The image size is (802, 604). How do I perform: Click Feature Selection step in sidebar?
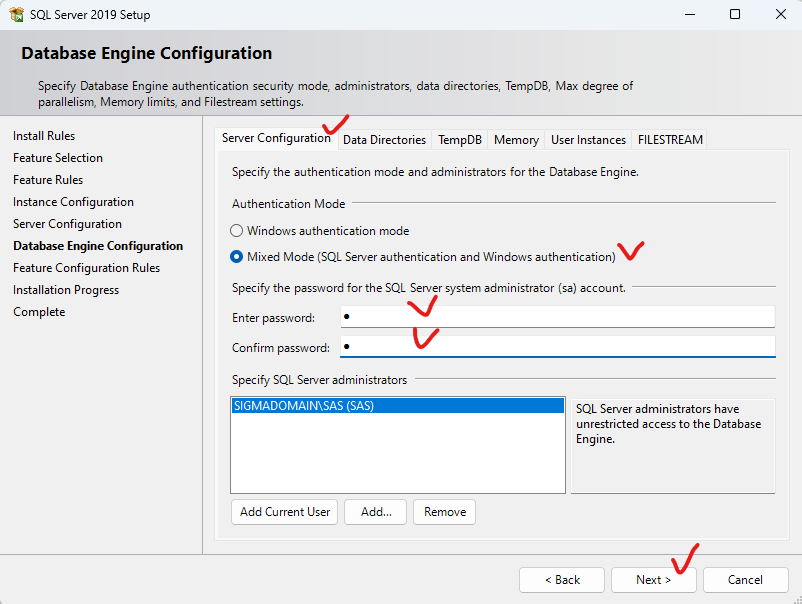coord(58,158)
